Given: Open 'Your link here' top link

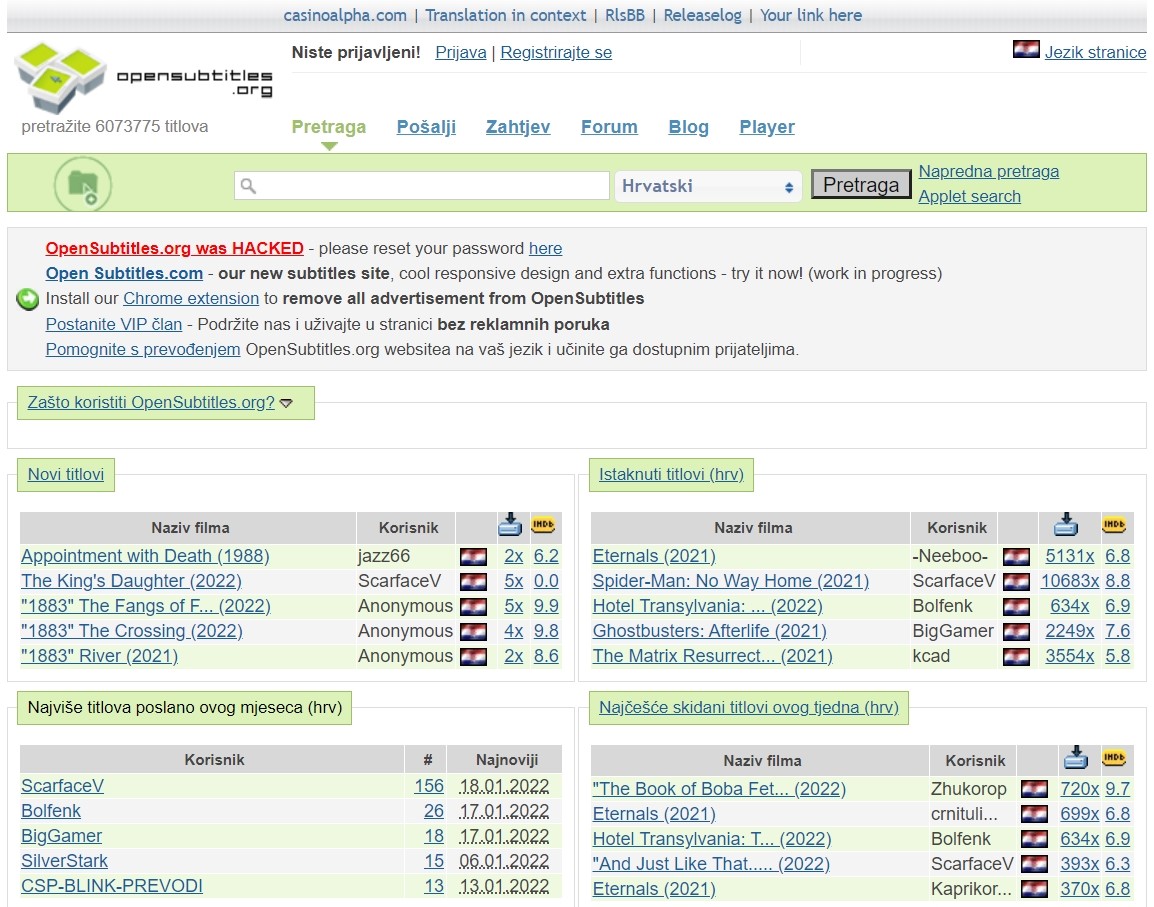Looking at the screenshot, I should click(811, 15).
